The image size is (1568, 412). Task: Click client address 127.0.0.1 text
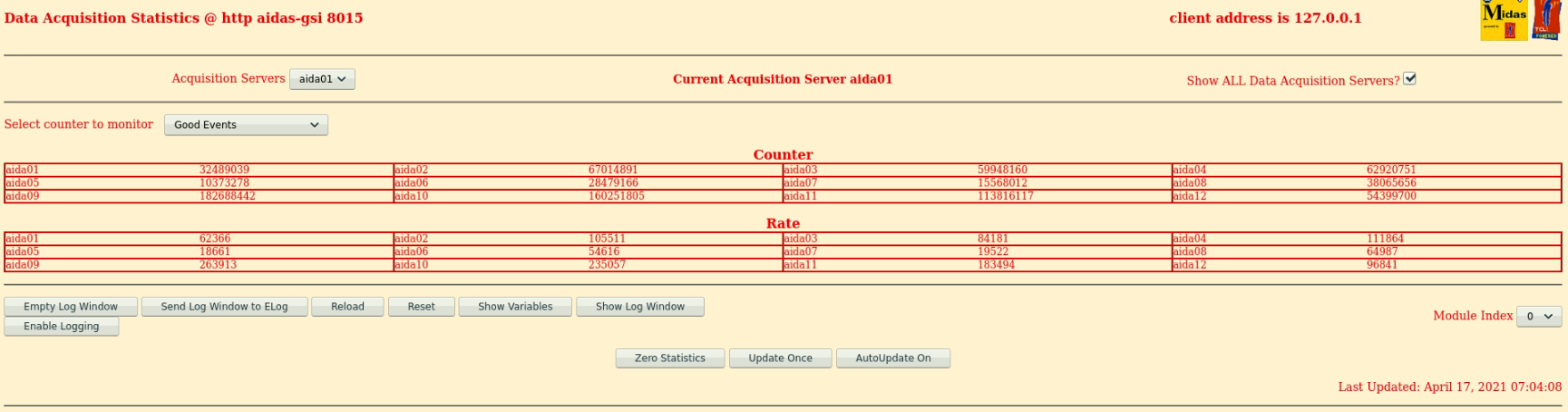point(1265,18)
